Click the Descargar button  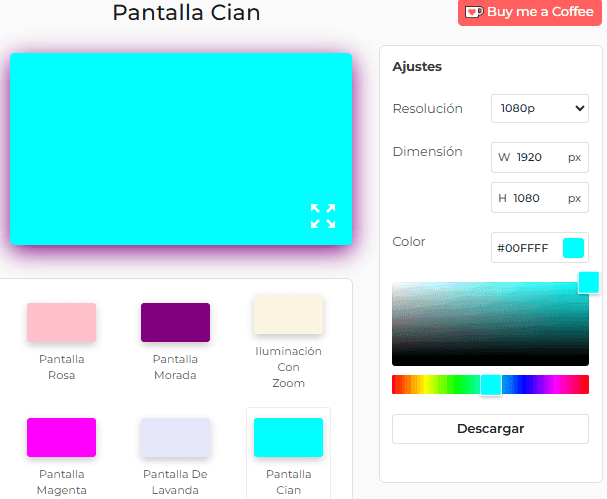(x=490, y=429)
